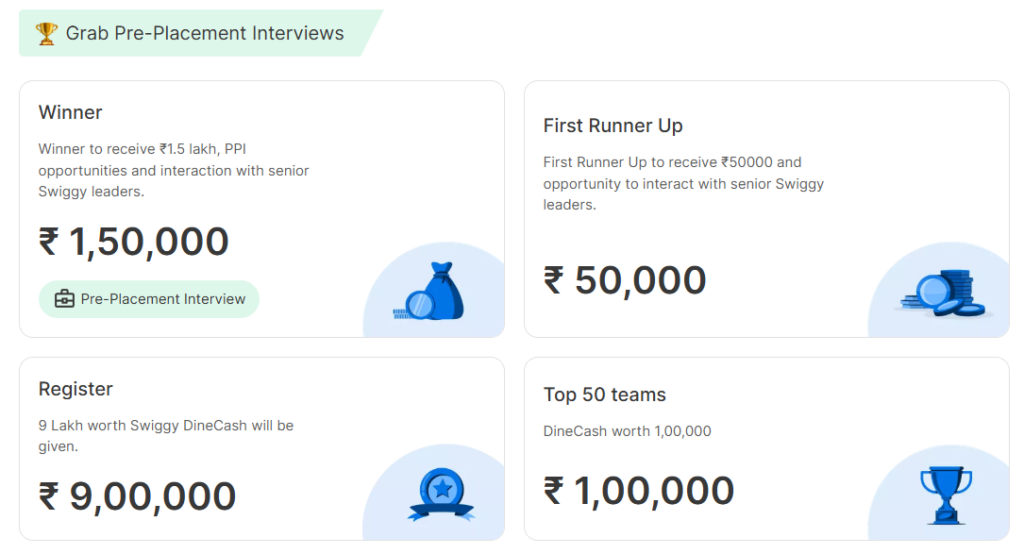Open the Grab Pre-Placement Interviews banner
1024x554 pixels.
(x=198, y=34)
